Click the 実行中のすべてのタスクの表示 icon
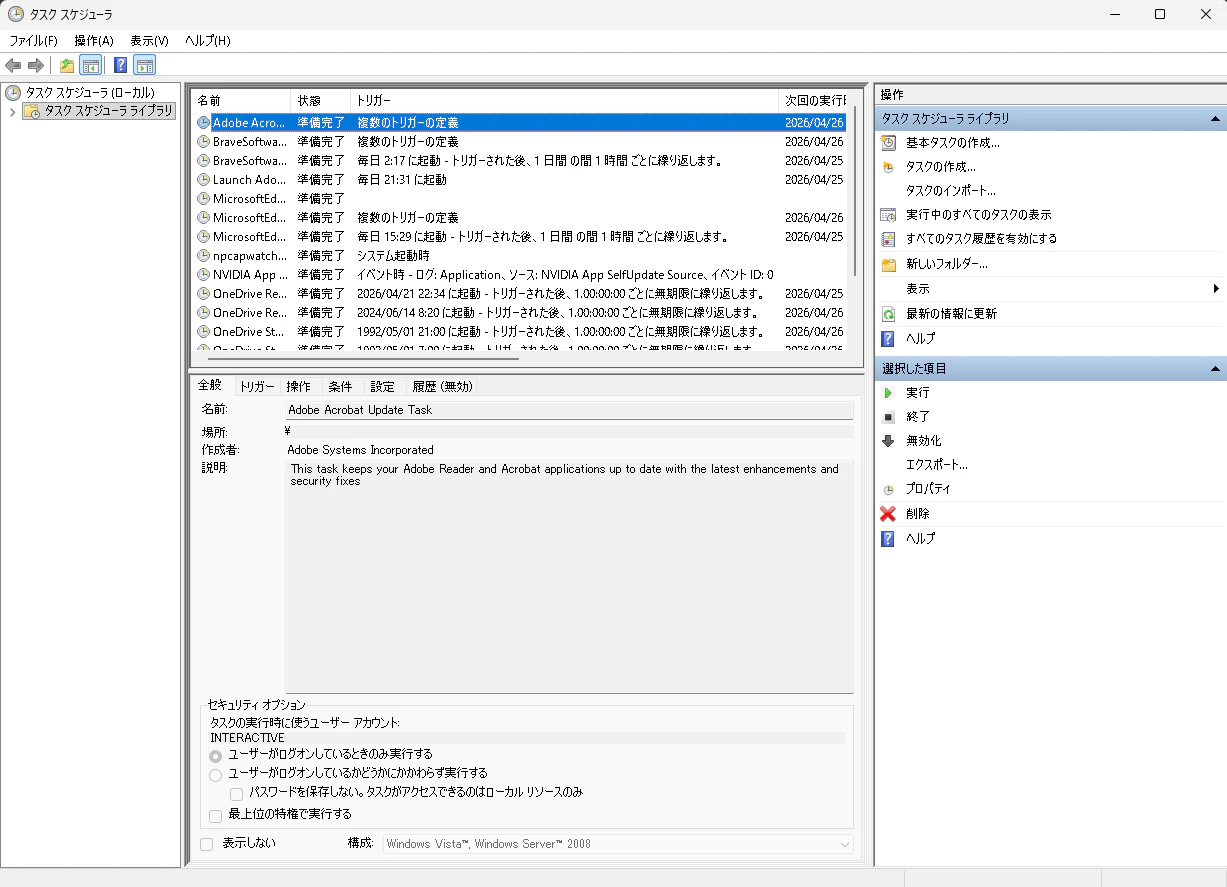The height and width of the screenshot is (887, 1227). (x=888, y=215)
